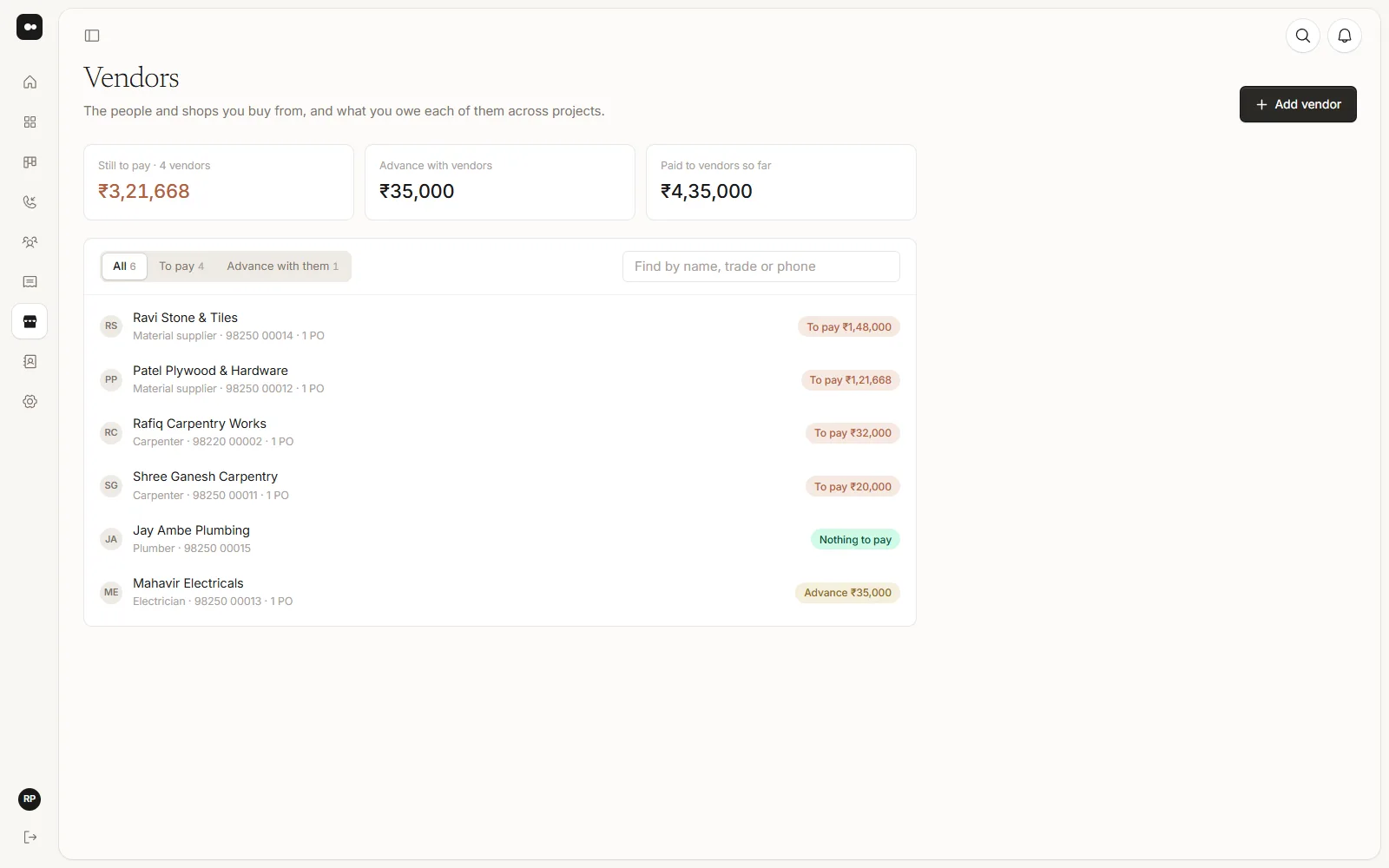Switch to the To pay tab
The image size is (1389, 868).
pyautogui.click(x=181, y=266)
